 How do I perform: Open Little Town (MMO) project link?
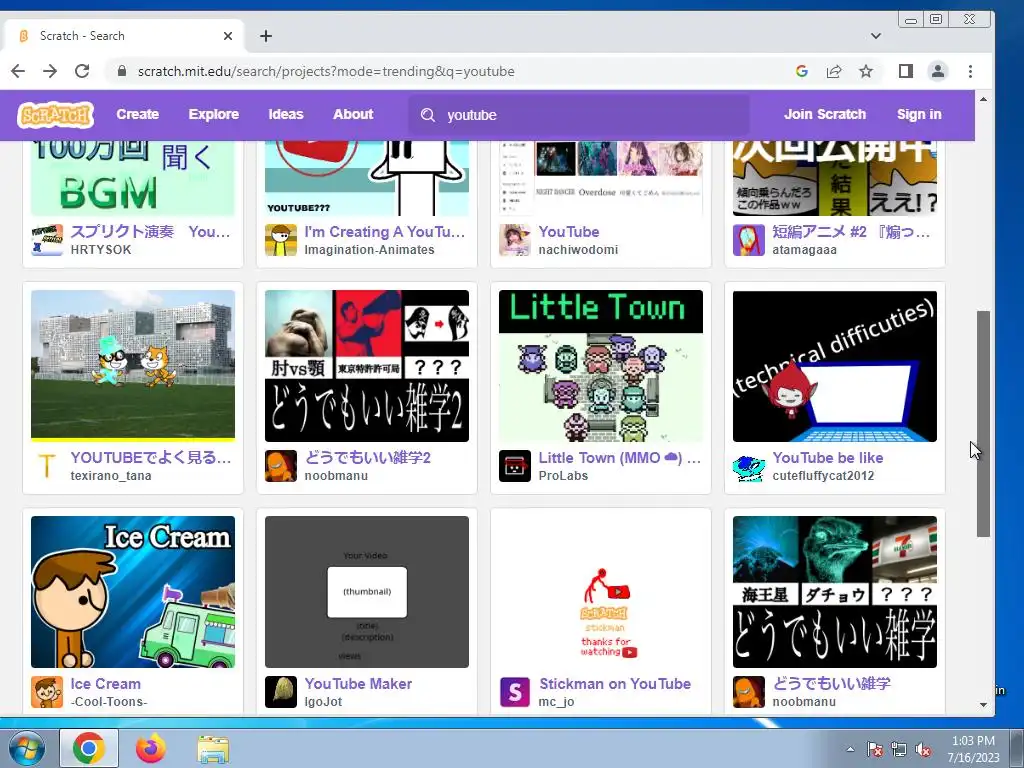pyautogui.click(x=619, y=458)
